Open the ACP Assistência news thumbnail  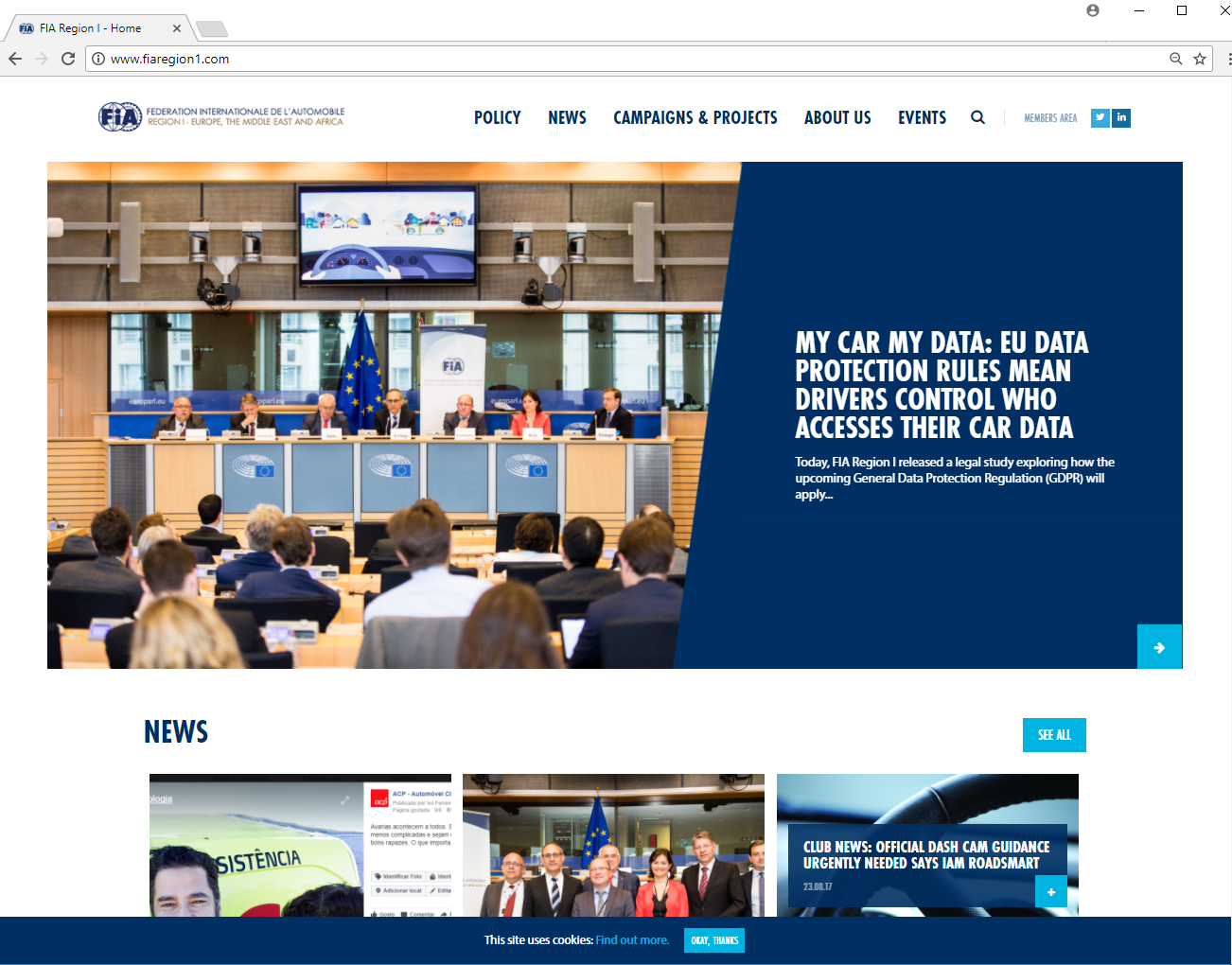(300, 845)
